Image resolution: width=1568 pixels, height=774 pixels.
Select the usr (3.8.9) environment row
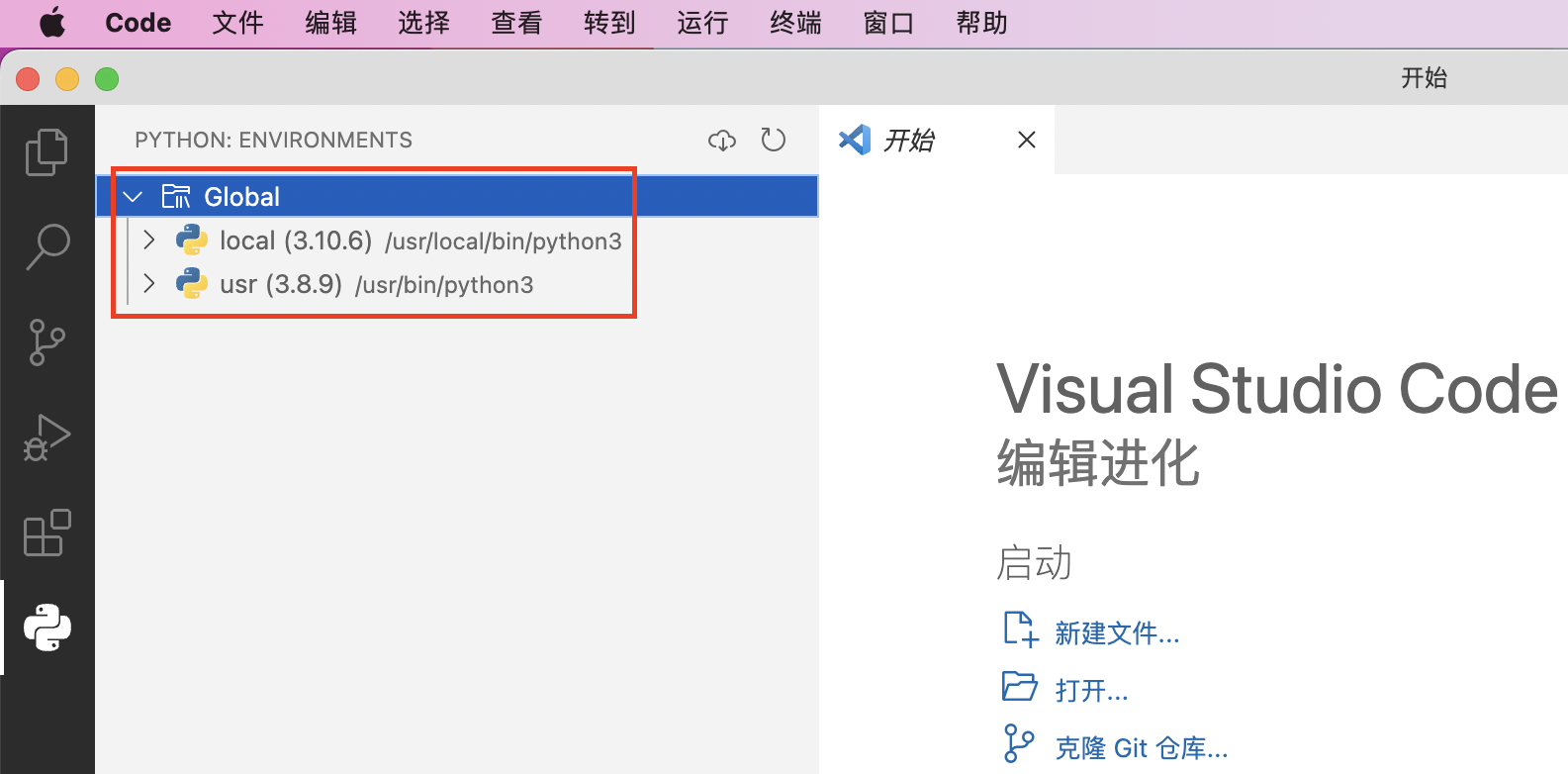[x=457, y=284]
